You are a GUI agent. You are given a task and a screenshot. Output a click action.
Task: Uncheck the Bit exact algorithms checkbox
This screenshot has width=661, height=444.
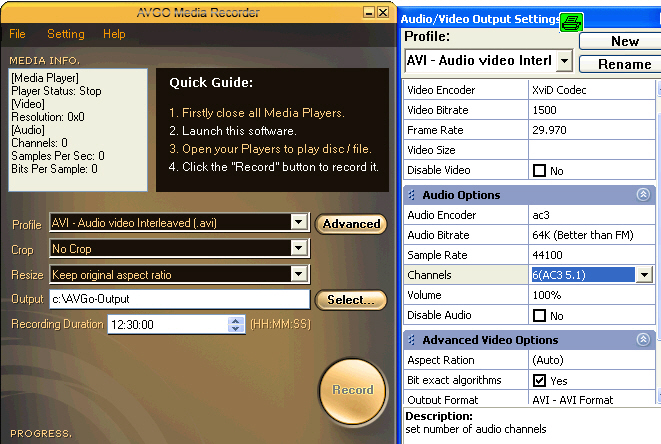pos(539,380)
